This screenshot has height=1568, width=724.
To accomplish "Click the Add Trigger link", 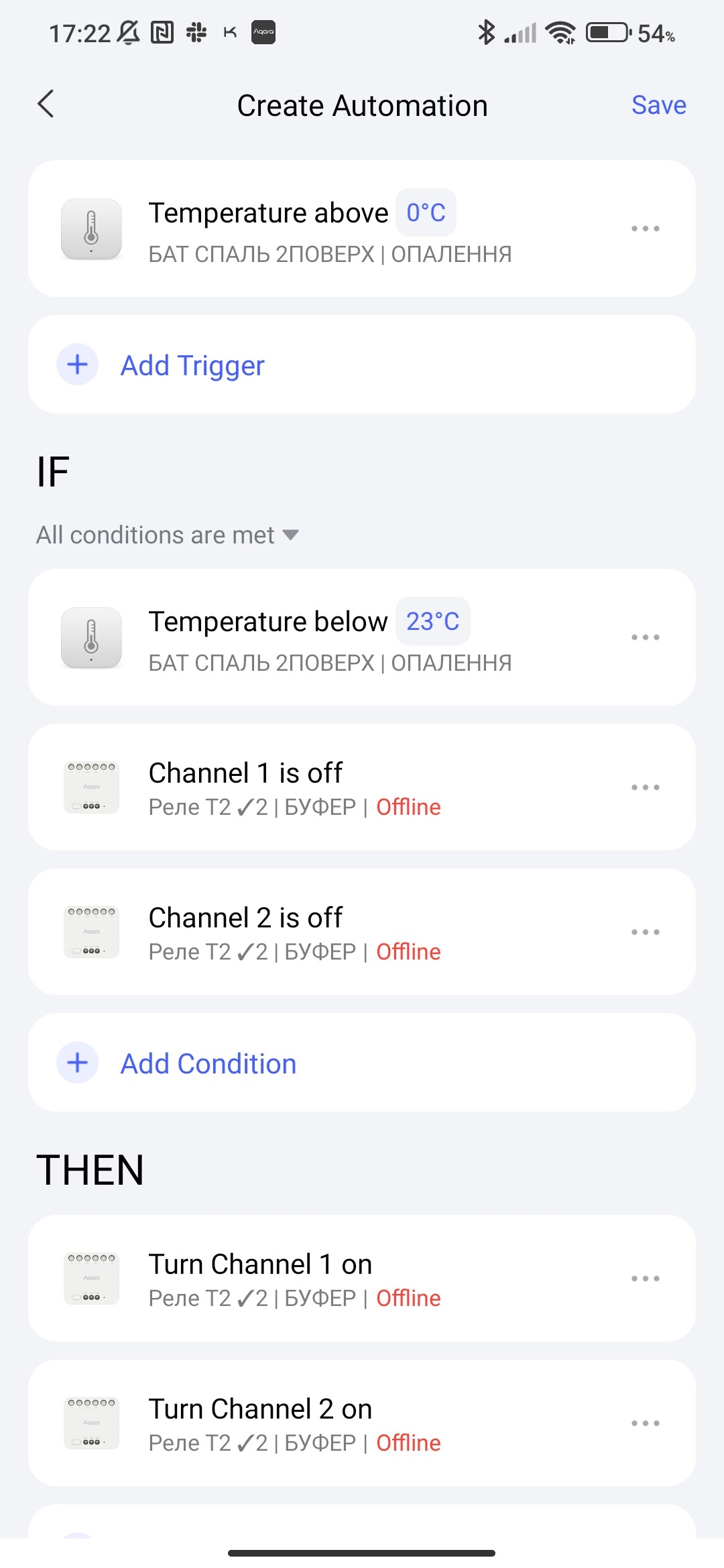I will coord(192,366).
